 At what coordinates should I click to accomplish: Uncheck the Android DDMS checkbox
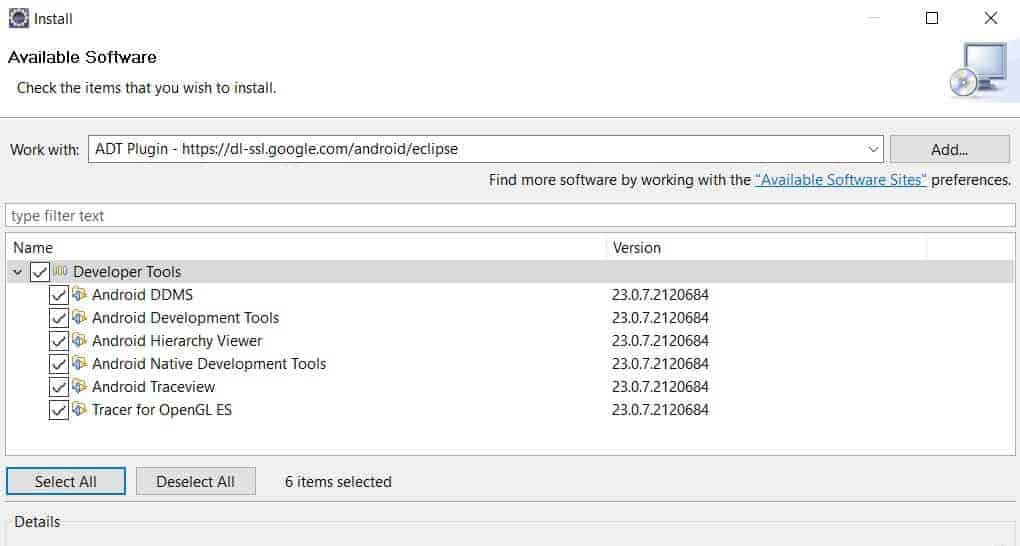(59, 295)
